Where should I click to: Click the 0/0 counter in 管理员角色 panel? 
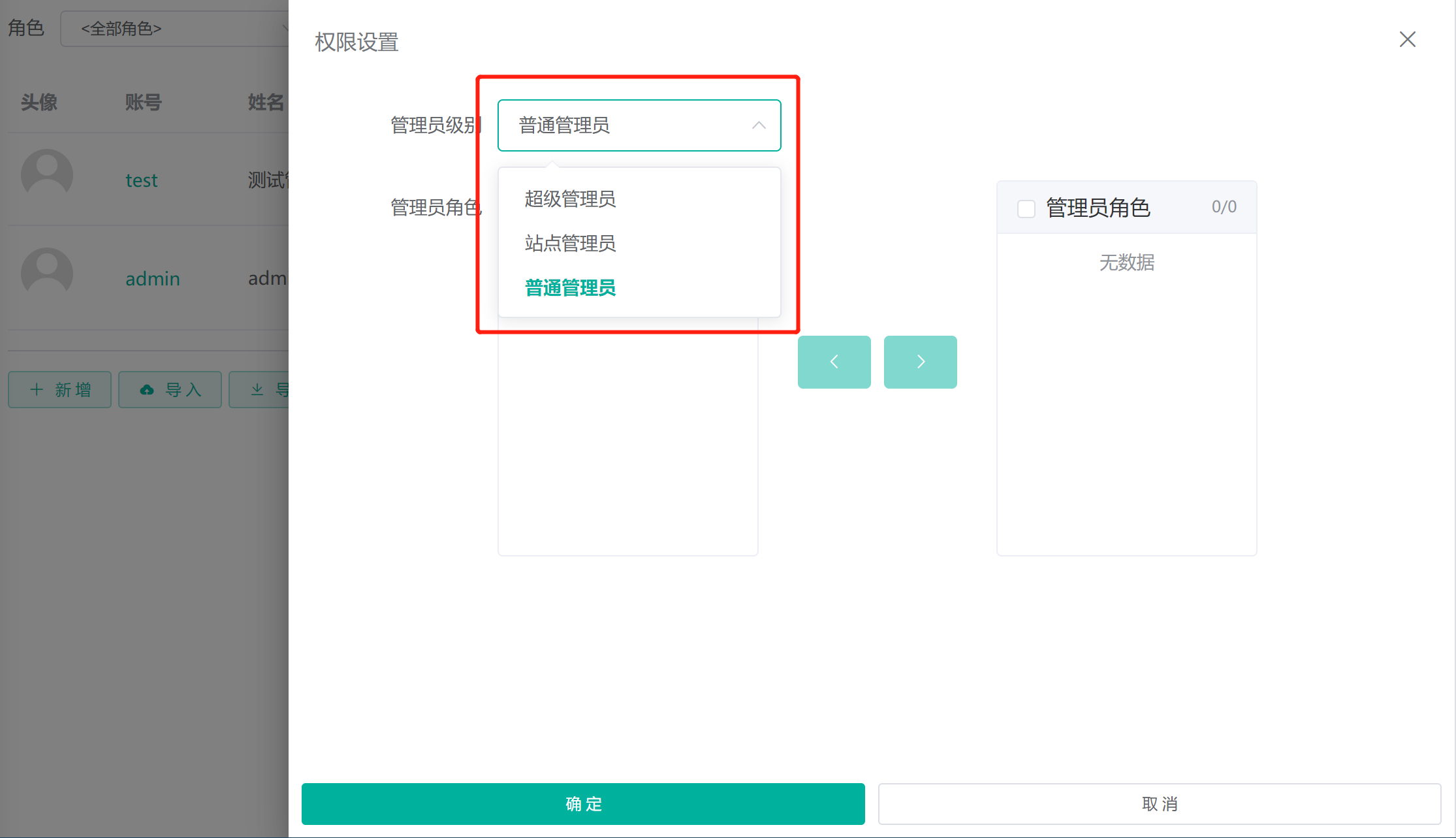1222,206
